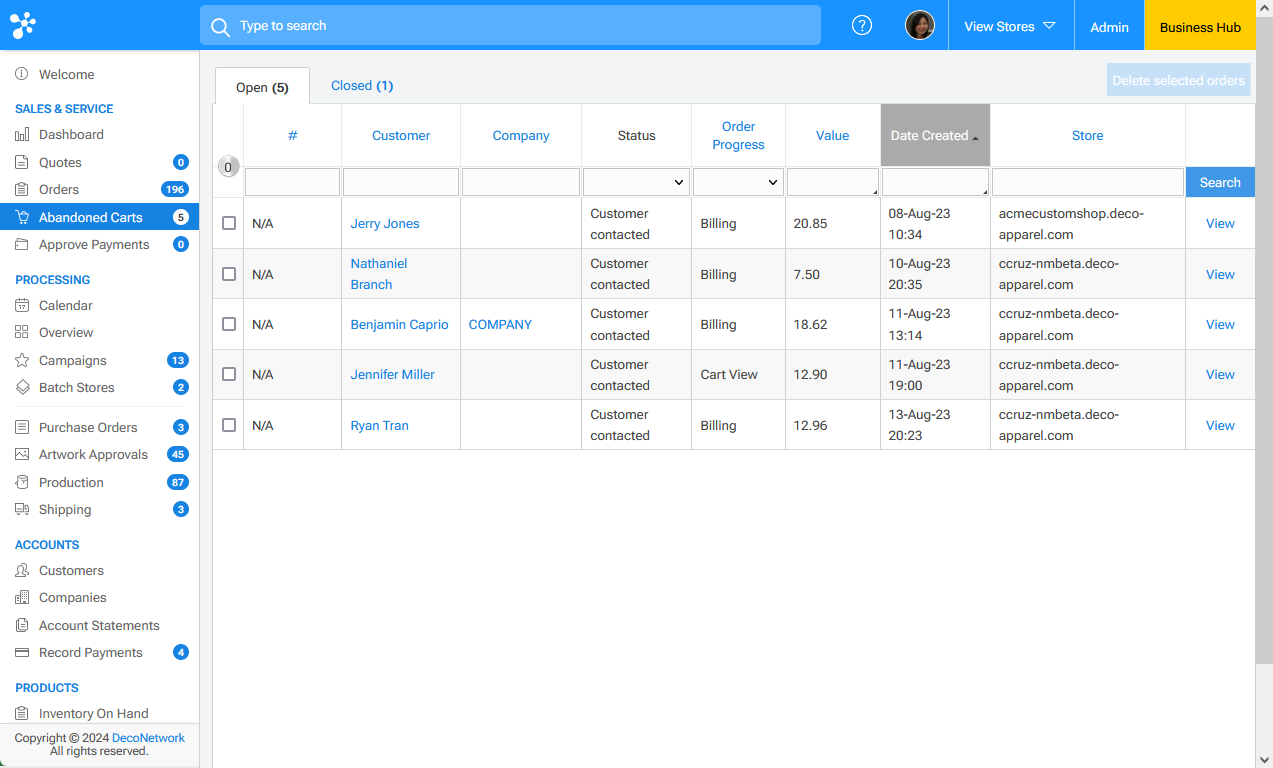1273x768 pixels.
Task: Open Orders in the sidebar menu
Action: 59,190
